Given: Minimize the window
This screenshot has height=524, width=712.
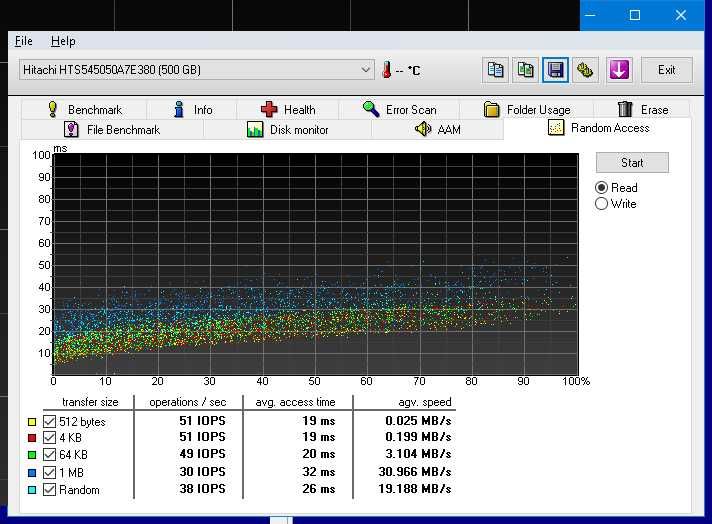Looking at the screenshot, I should 590,15.
